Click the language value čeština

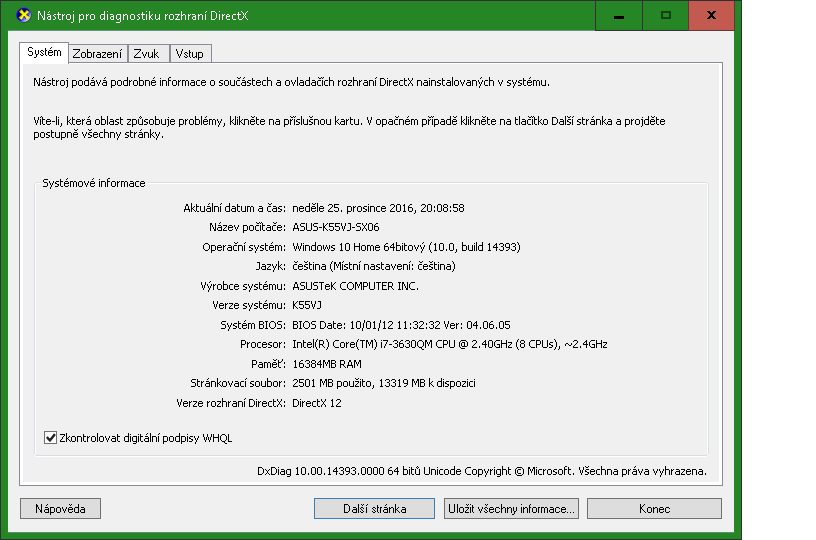pyautogui.click(x=374, y=266)
